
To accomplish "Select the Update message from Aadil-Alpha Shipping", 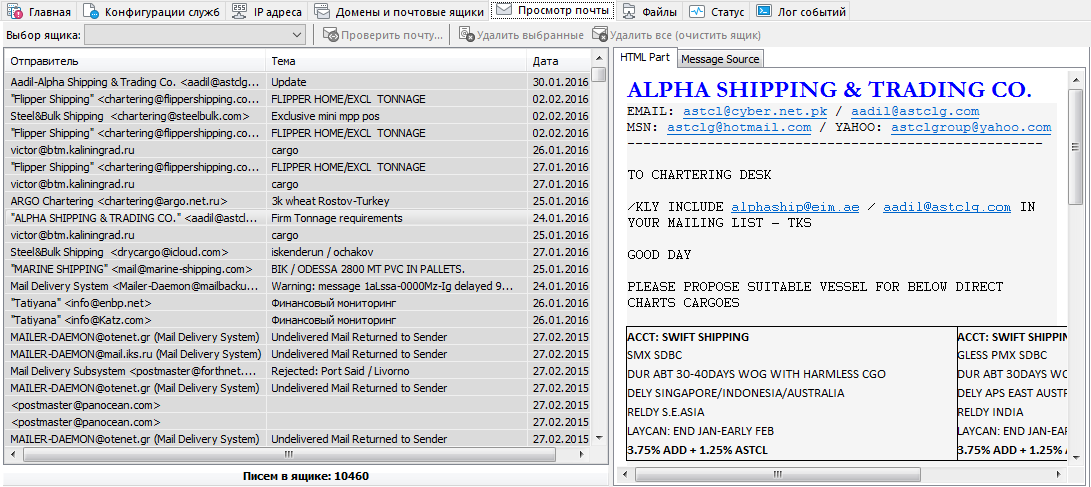I will [298, 82].
